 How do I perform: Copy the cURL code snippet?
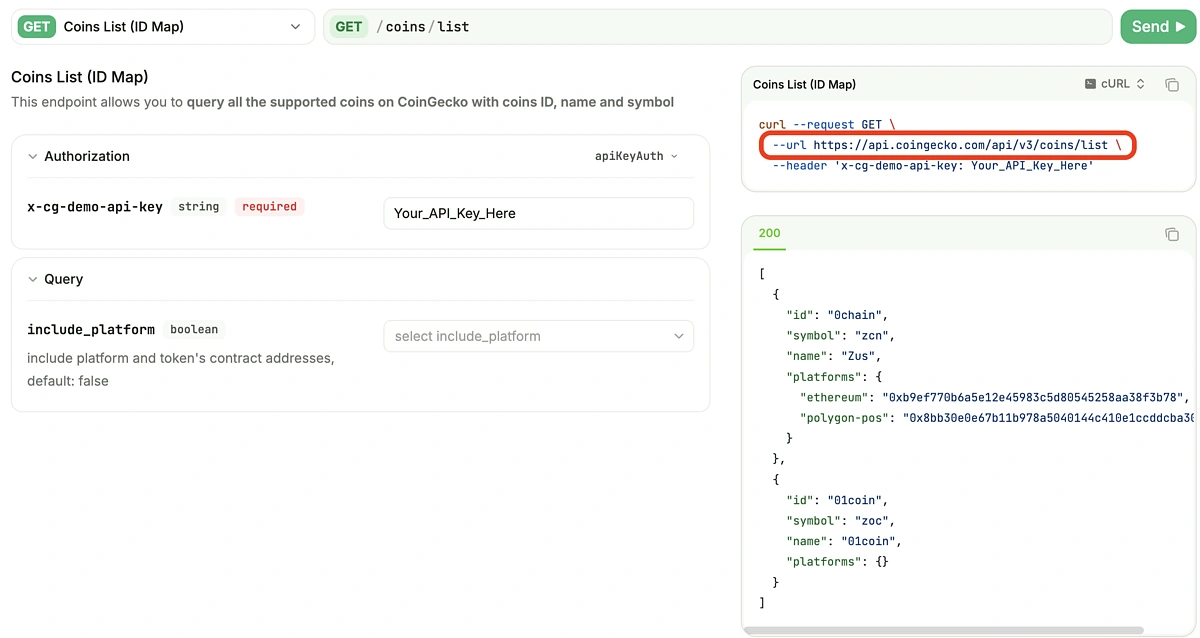click(1172, 84)
